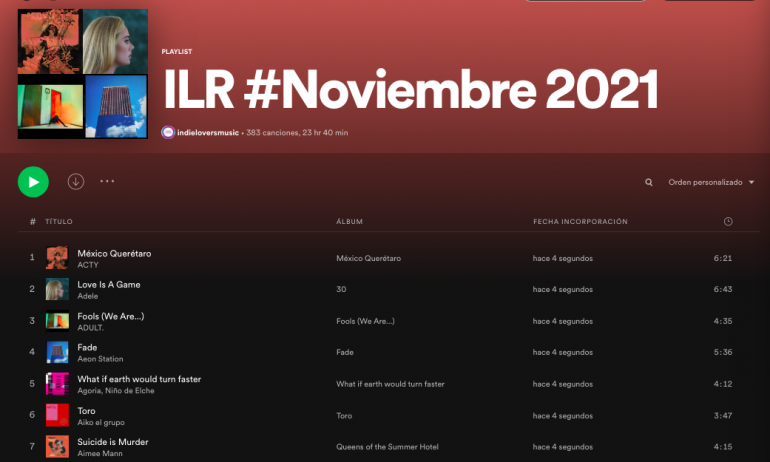This screenshot has width=770, height=462.
Task: Open the artist Niño de Elche
Action: pos(130,391)
